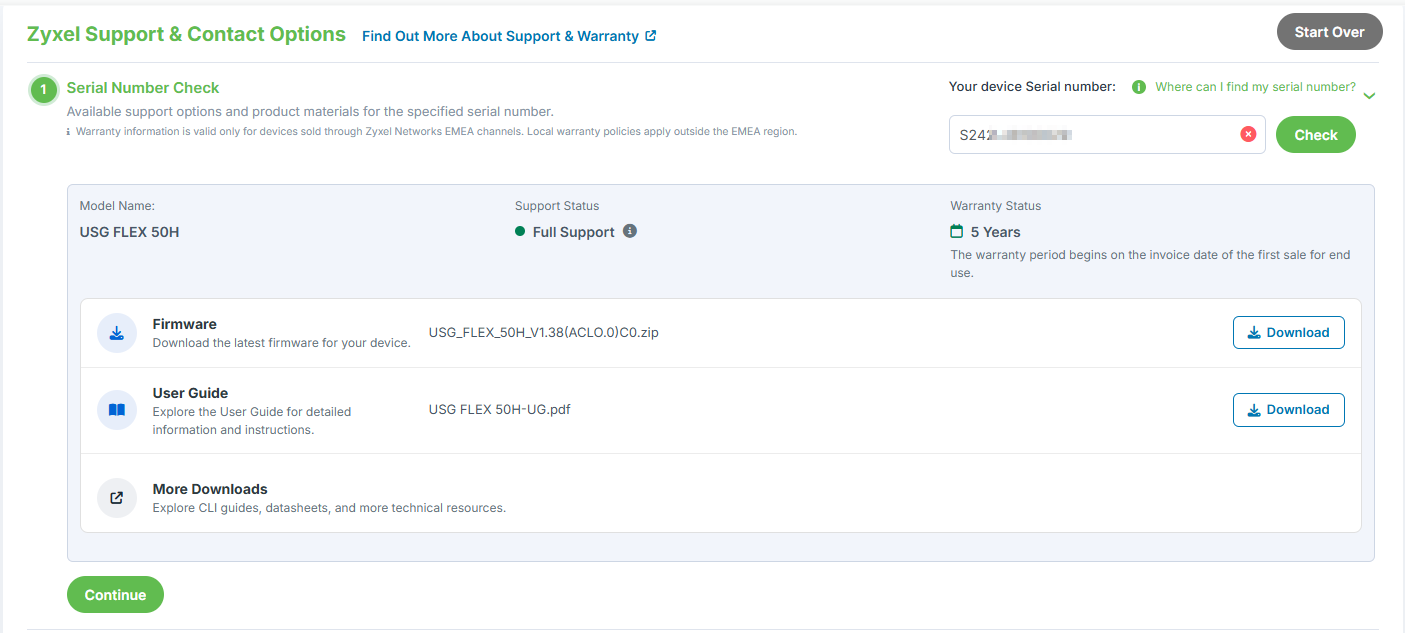
Task: Click the Full Support info icon
Action: (630, 231)
